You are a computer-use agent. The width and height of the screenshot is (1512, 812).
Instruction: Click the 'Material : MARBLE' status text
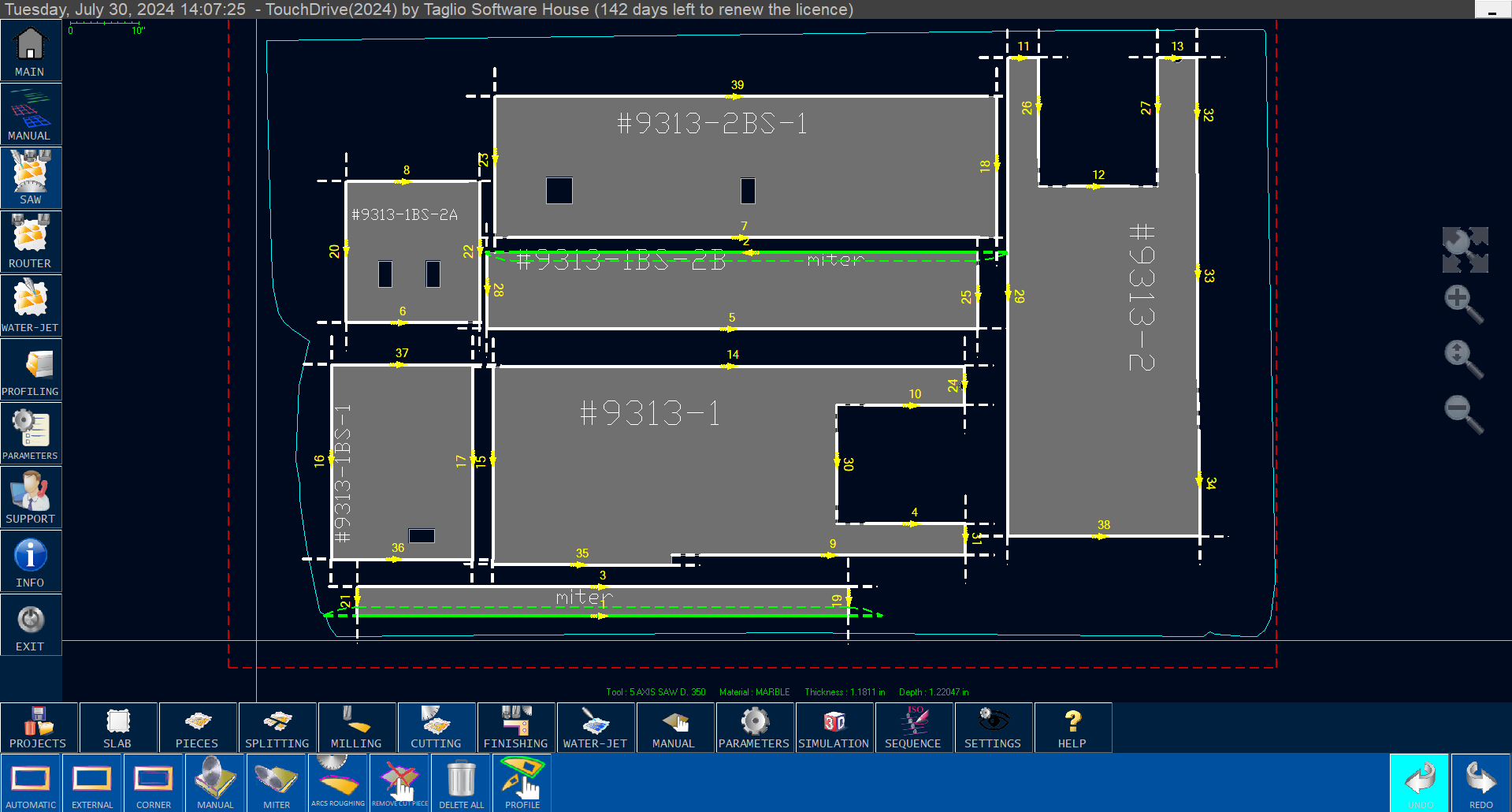[754, 692]
